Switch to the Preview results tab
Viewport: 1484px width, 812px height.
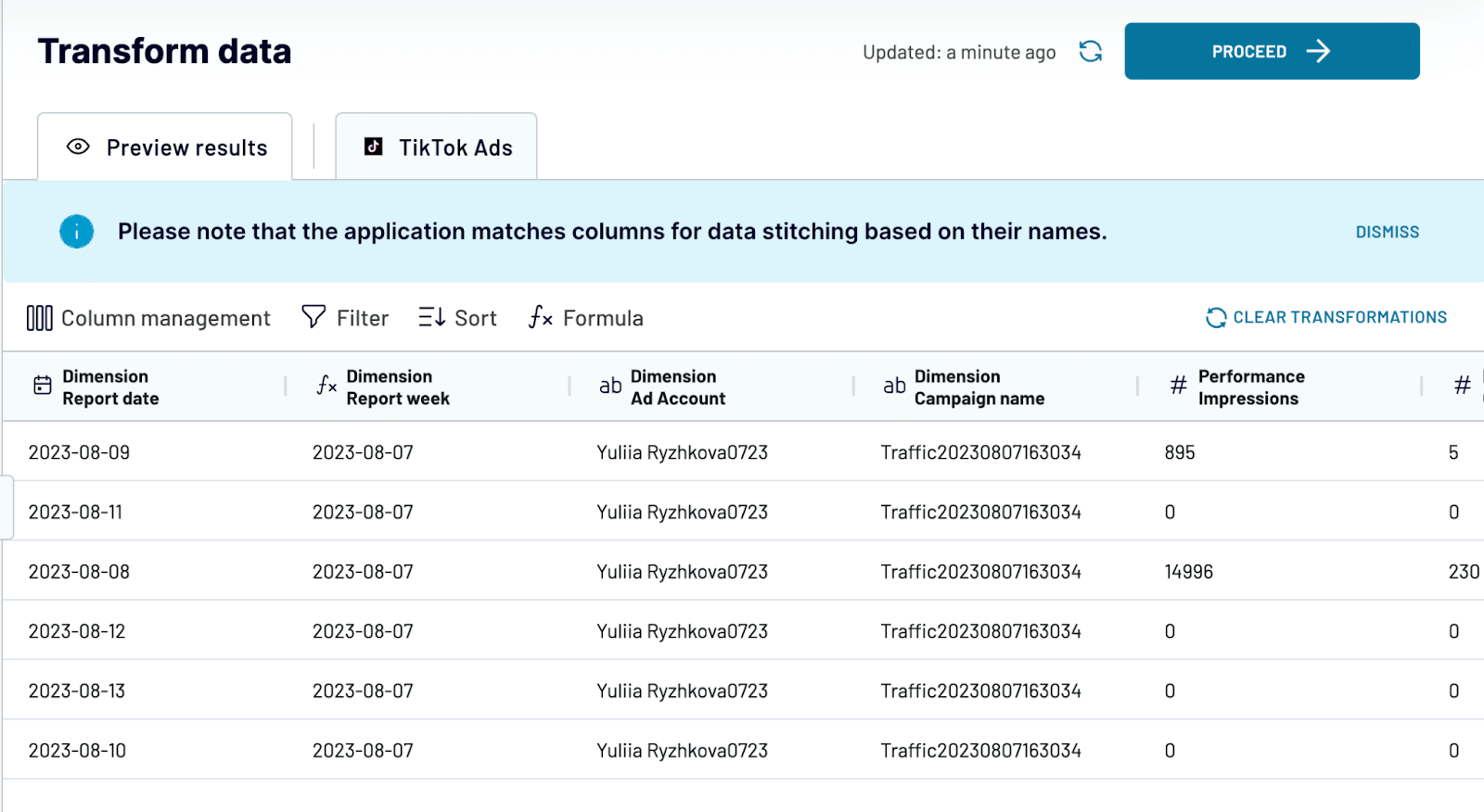(x=165, y=147)
